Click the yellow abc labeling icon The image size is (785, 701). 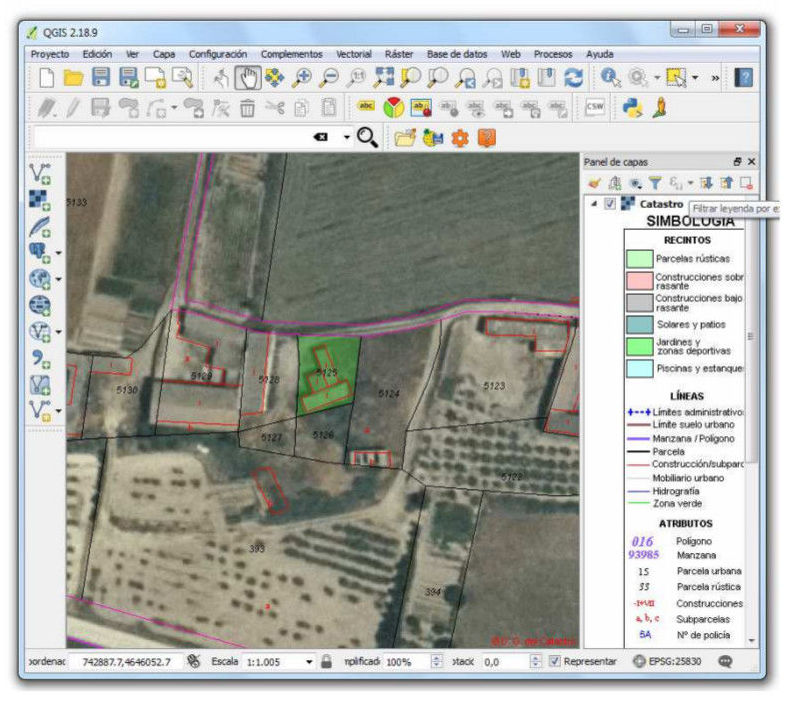[366, 106]
